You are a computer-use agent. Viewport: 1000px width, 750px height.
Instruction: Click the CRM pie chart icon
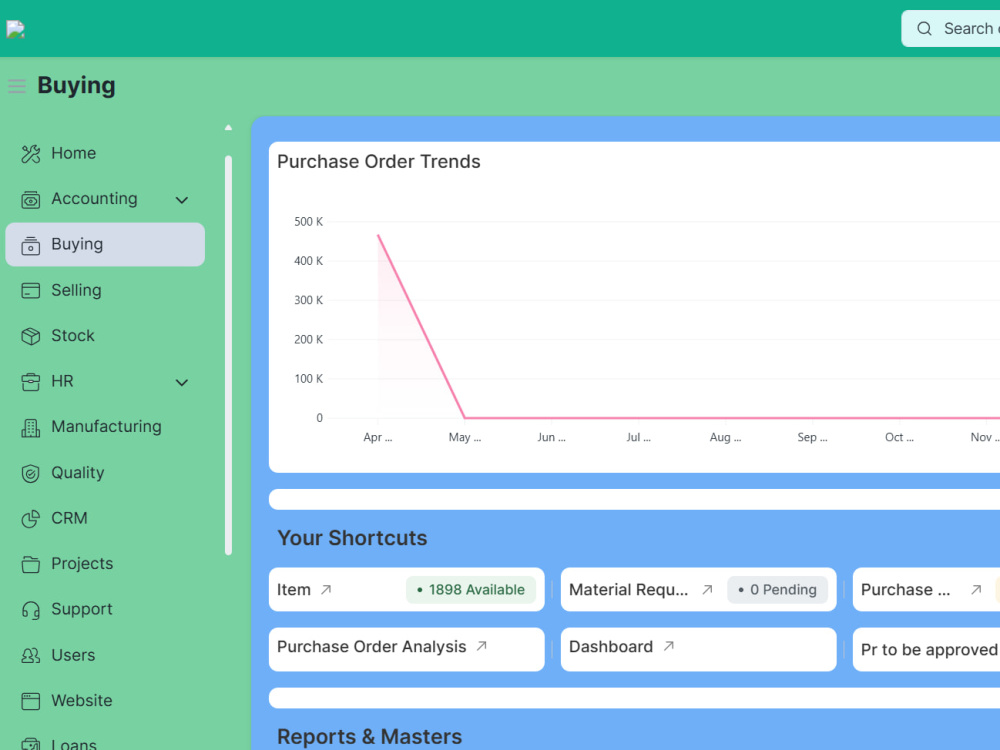(x=31, y=518)
